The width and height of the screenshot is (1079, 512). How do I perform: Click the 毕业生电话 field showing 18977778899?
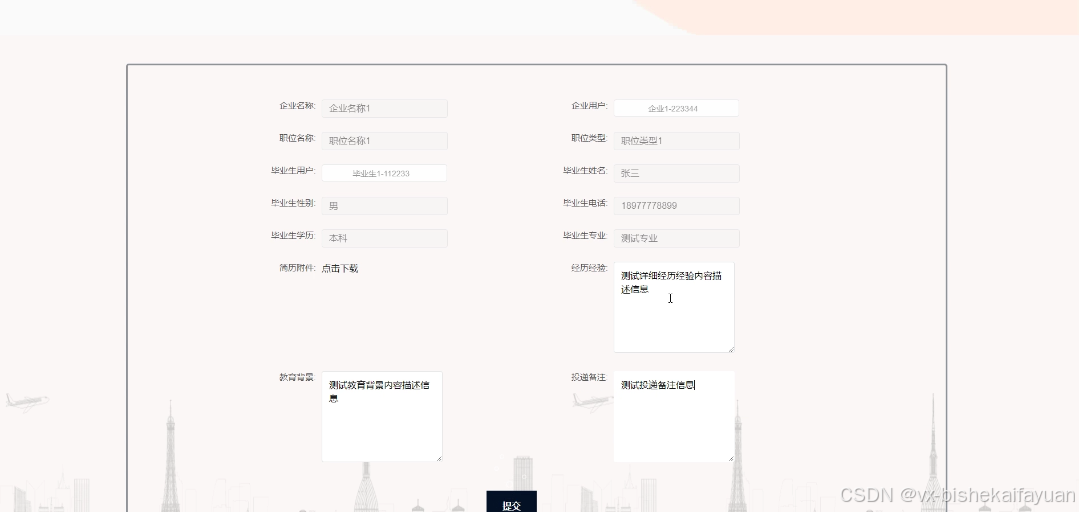point(676,205)
